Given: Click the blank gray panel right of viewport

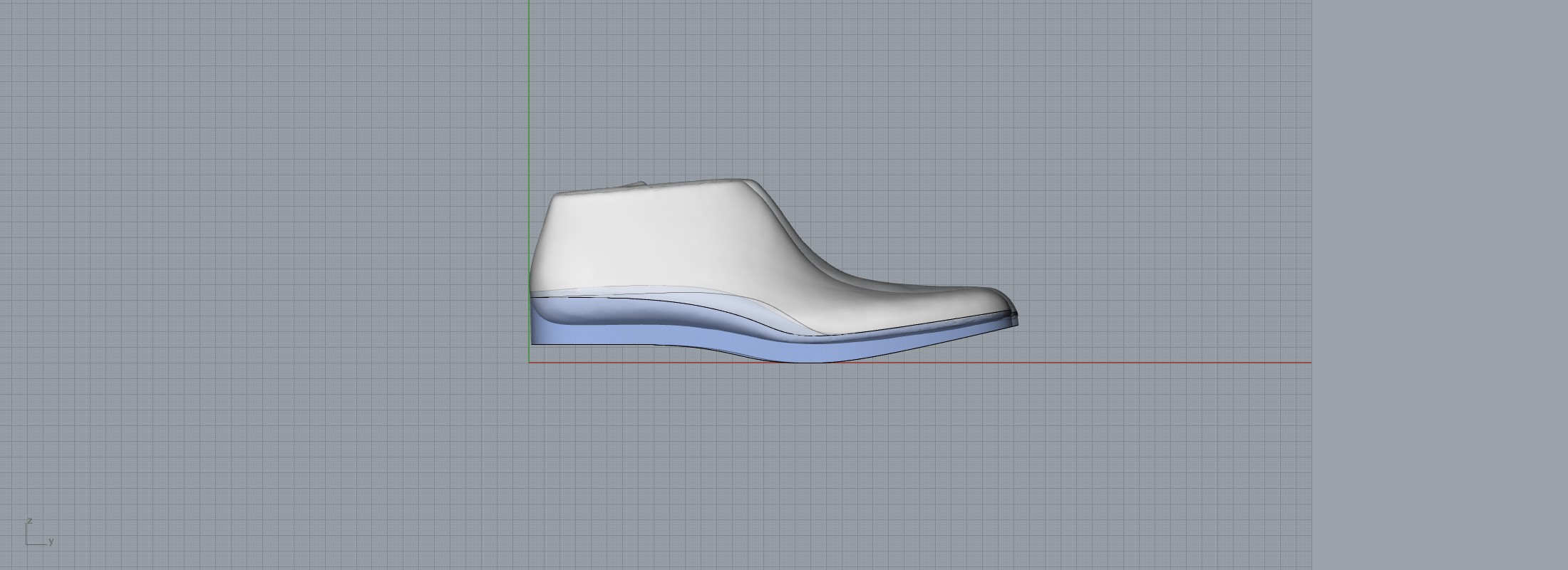Looking at the screenshot, I should pos(1440,285).
